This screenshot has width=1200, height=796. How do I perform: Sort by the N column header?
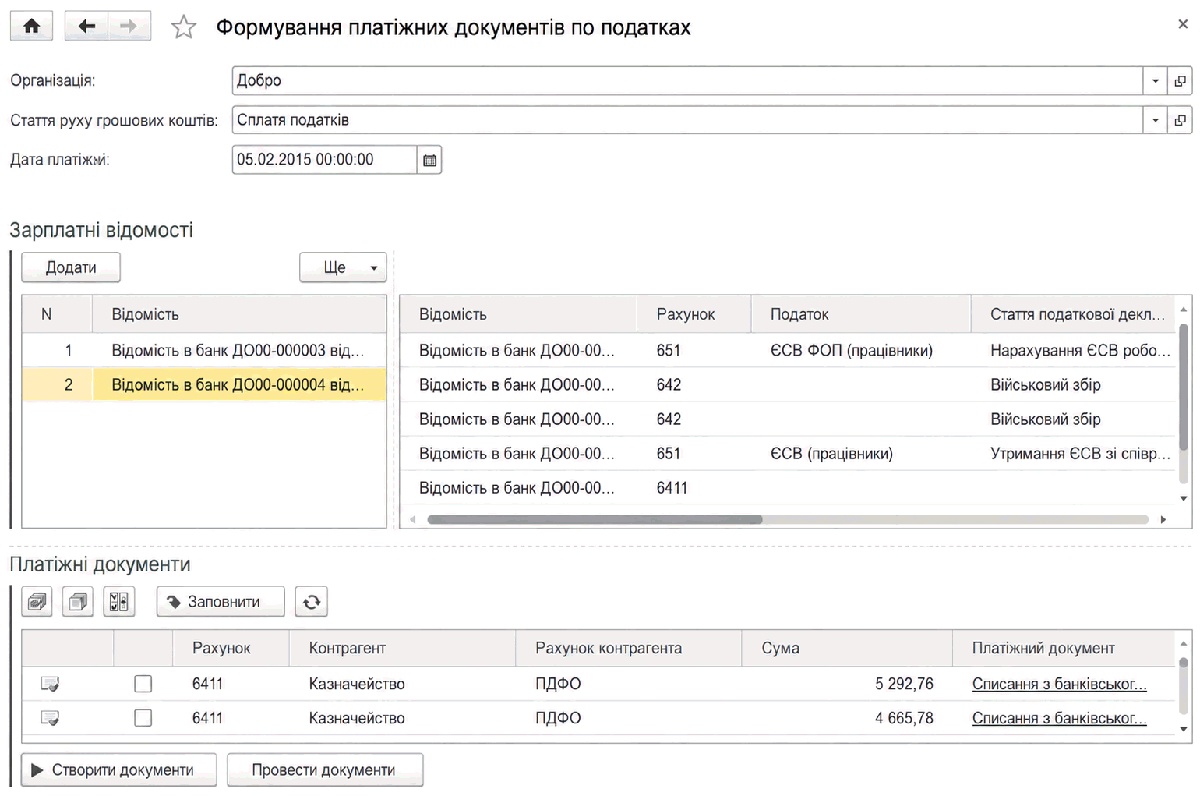(57, 314)
